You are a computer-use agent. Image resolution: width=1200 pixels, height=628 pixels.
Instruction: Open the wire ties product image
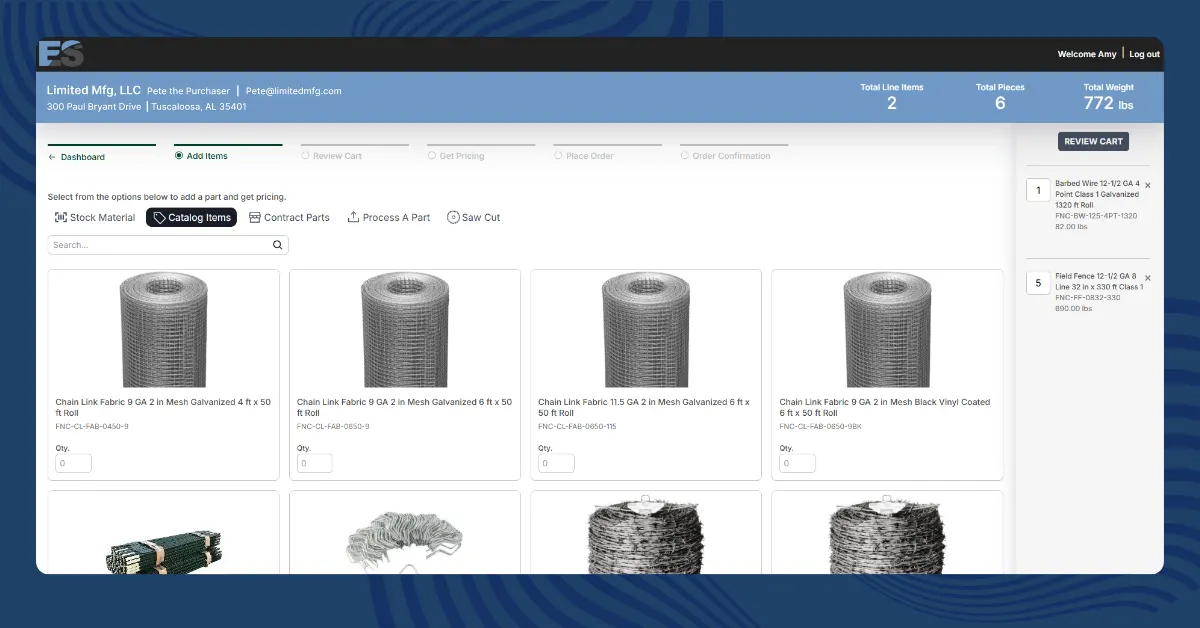405,542
